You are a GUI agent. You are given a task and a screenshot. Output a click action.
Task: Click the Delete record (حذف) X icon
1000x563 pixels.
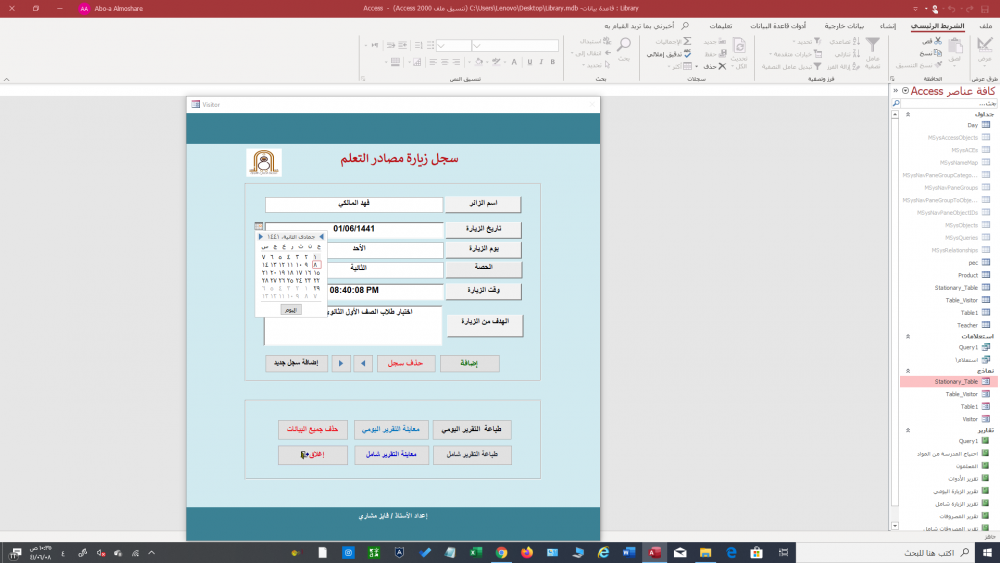tap(722, 66)
